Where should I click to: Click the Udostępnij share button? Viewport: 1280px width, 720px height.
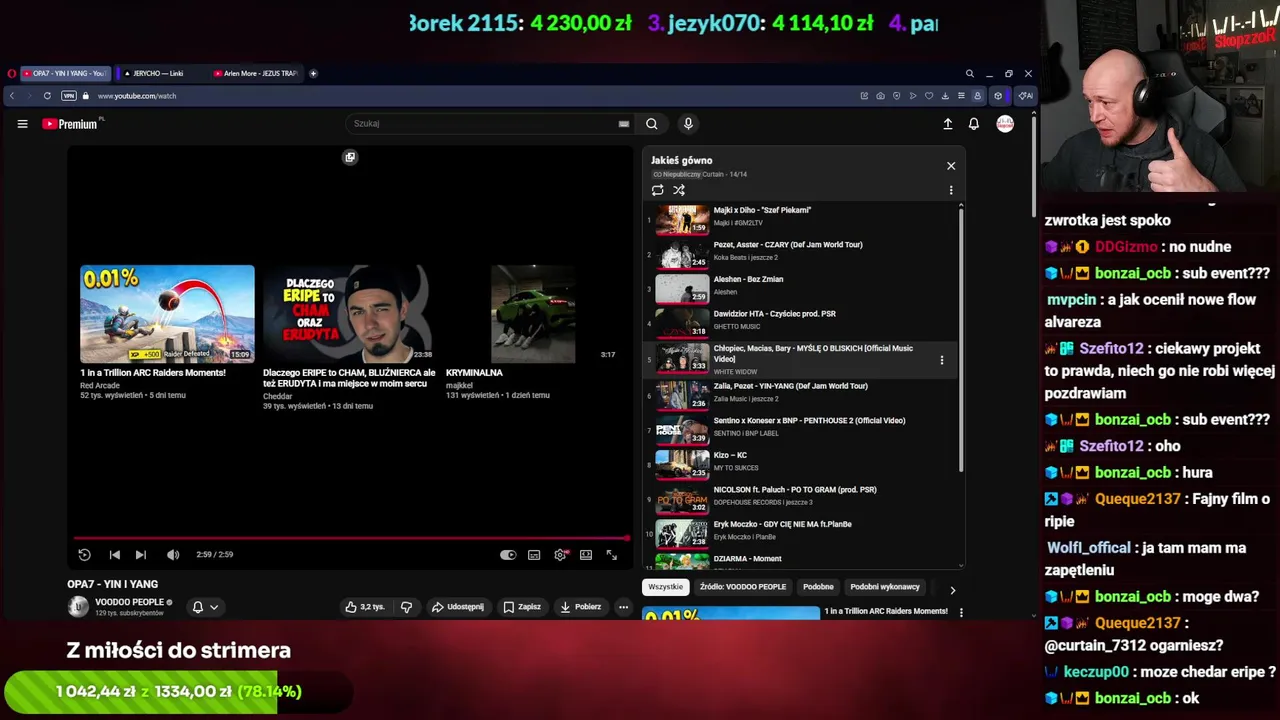[x=458, y=607]
